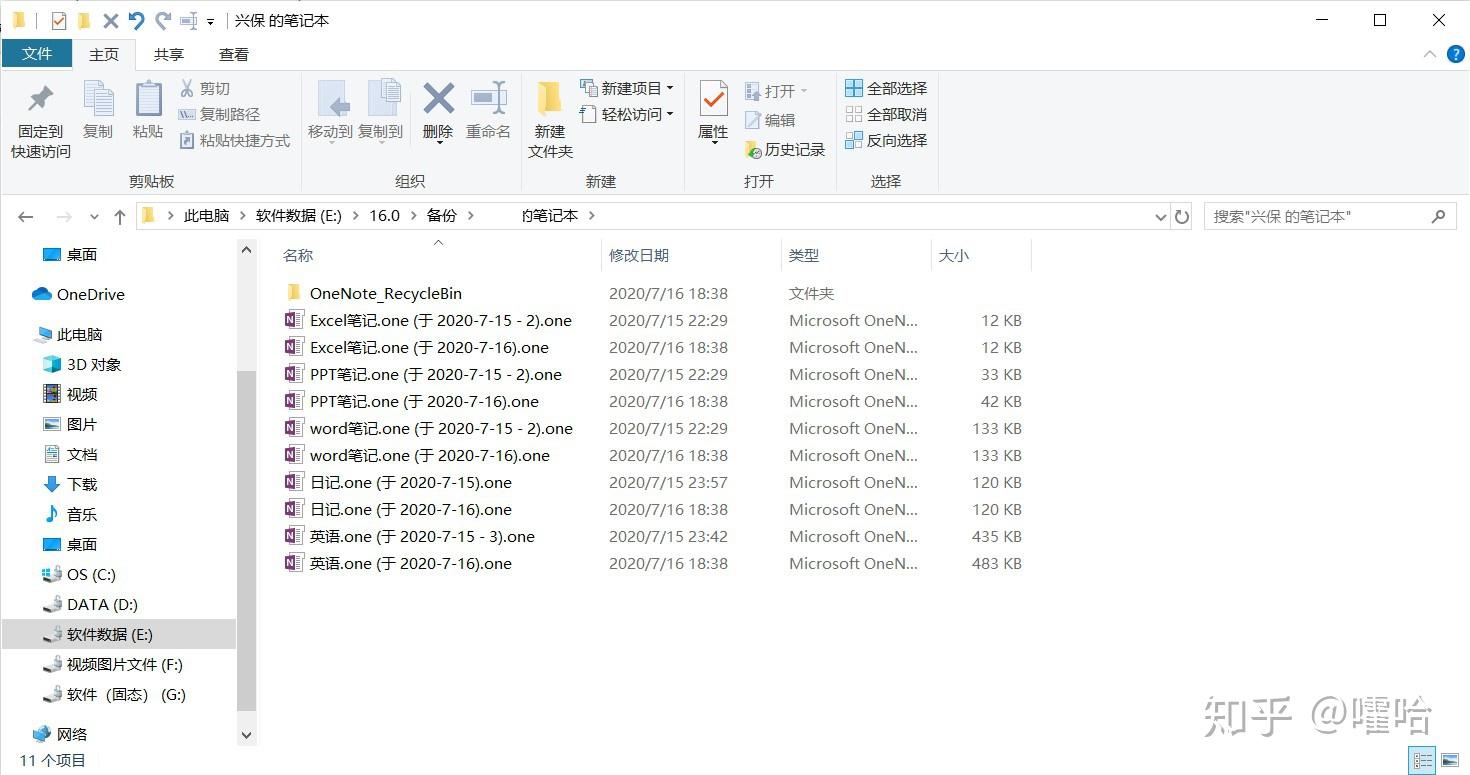Navigate to 软件数据 (E:) breadcrumb
Viewport: 1470px width, 775px height.
click(299, 216)
